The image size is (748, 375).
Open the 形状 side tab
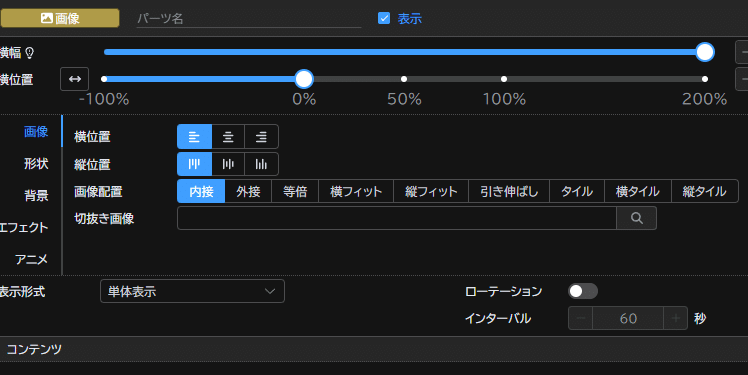36,164
